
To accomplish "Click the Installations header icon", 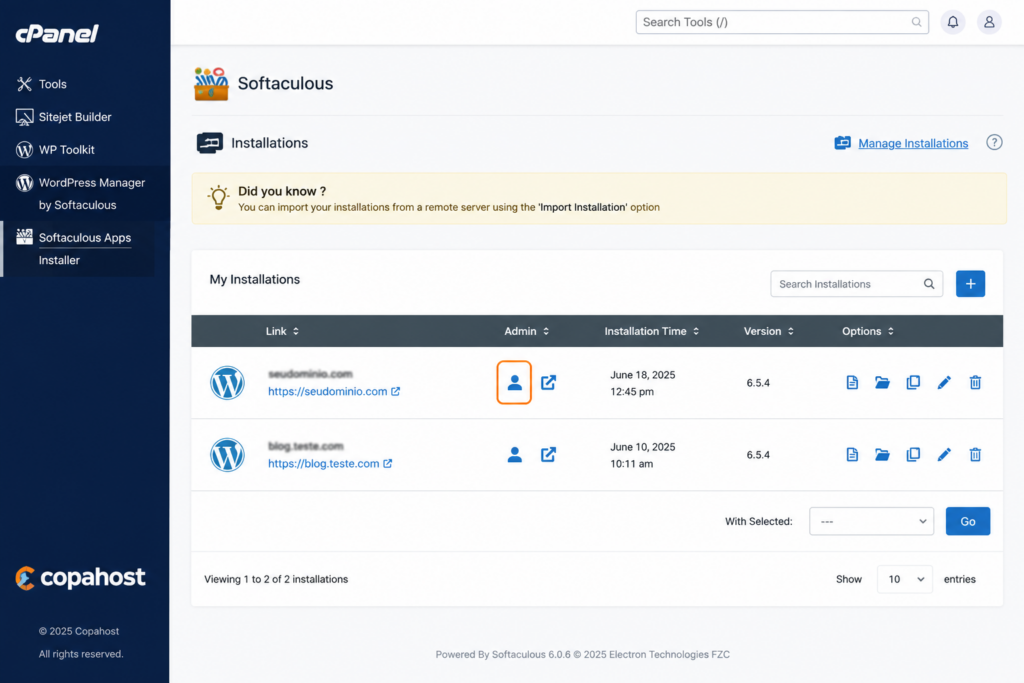I will [210, 143].
